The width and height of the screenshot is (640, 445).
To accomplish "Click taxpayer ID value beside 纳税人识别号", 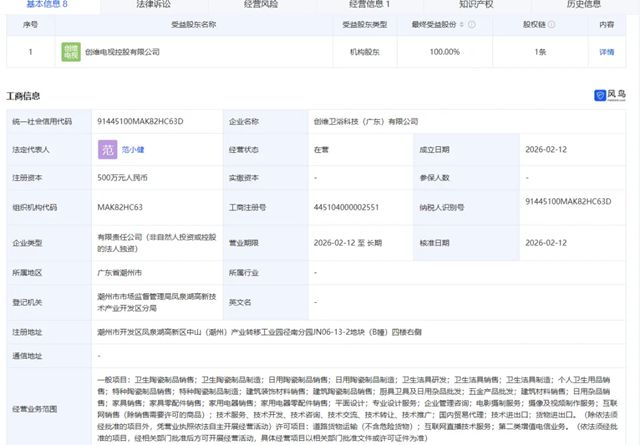I will point(568,201).
